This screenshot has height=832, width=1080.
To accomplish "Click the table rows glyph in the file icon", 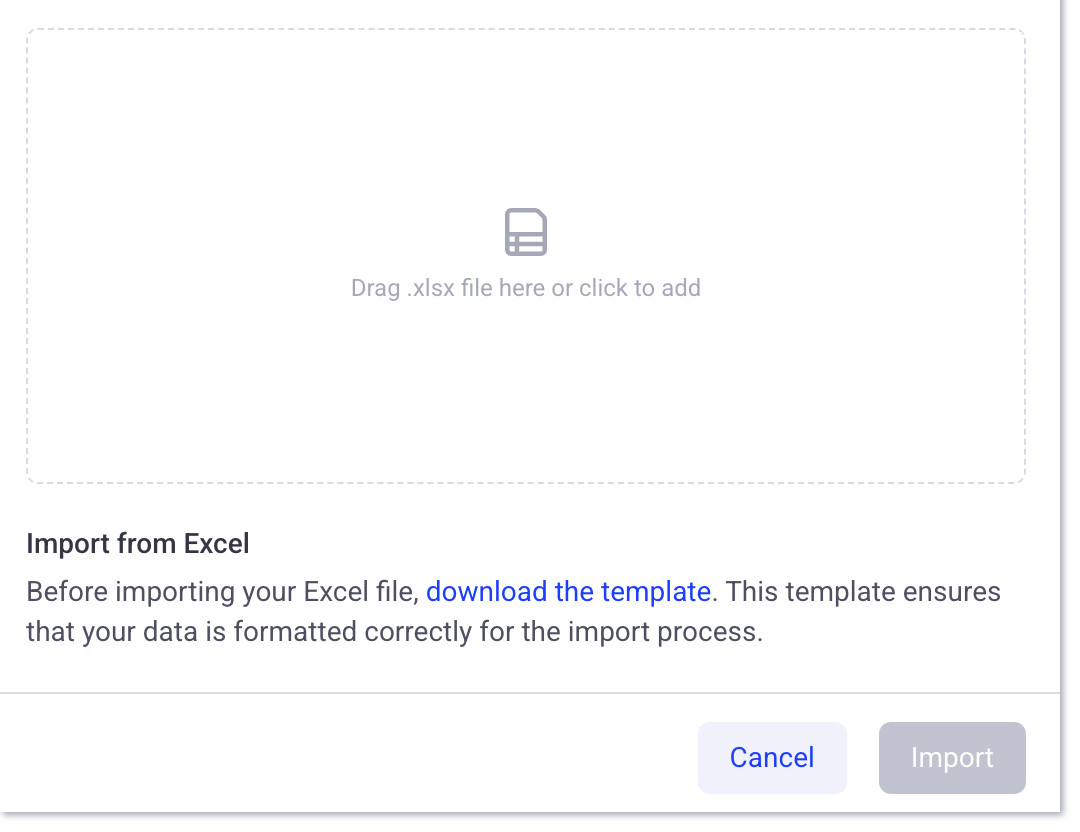I will pos(526,242).
